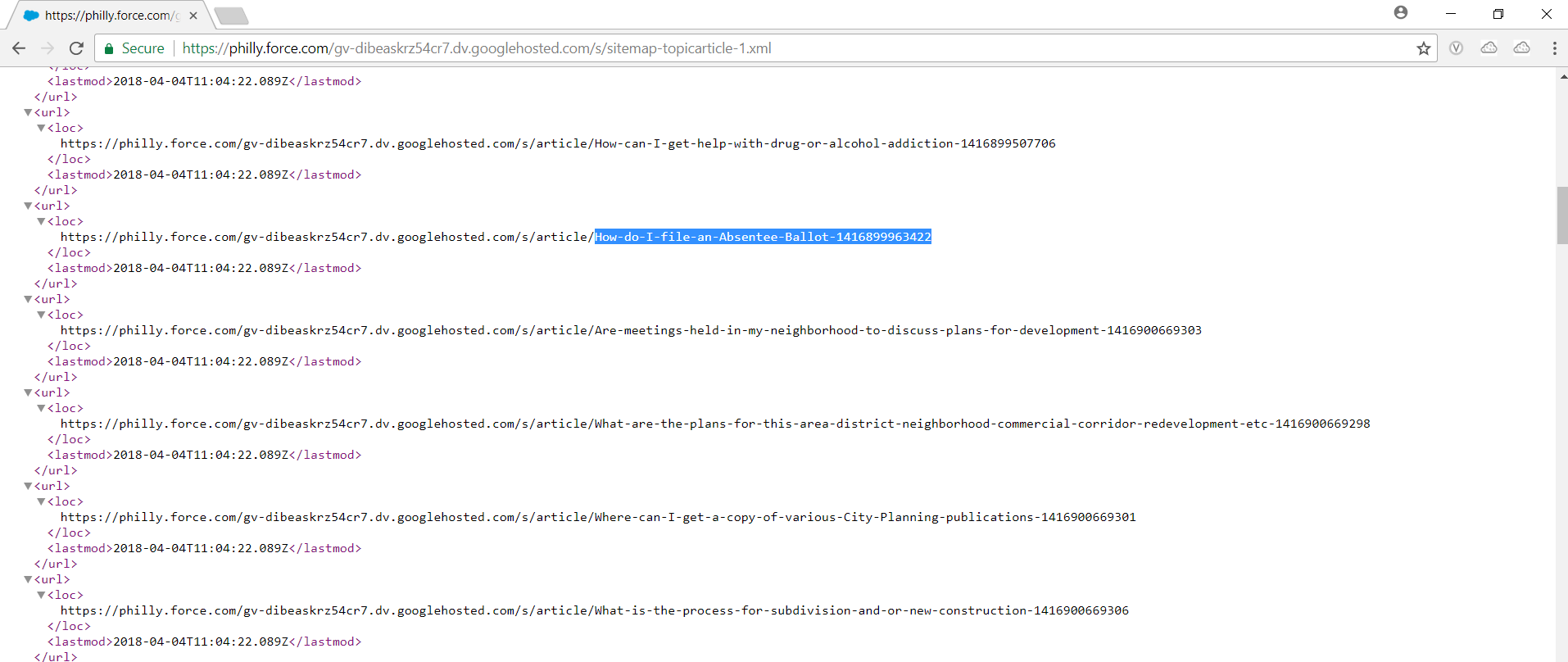Click lastmod line under the Absentee-Ballot URL
1568x662 pixels.
click(x=204, y=268)
